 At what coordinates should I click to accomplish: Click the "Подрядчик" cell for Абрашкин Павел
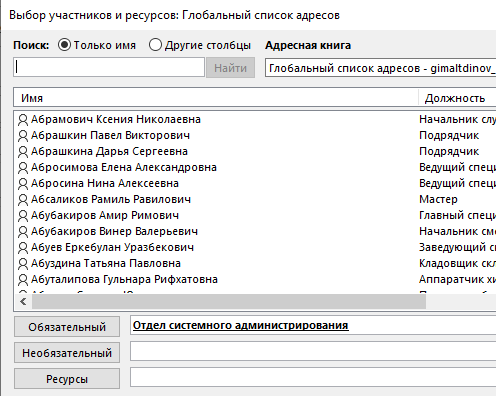pos(449,135)
